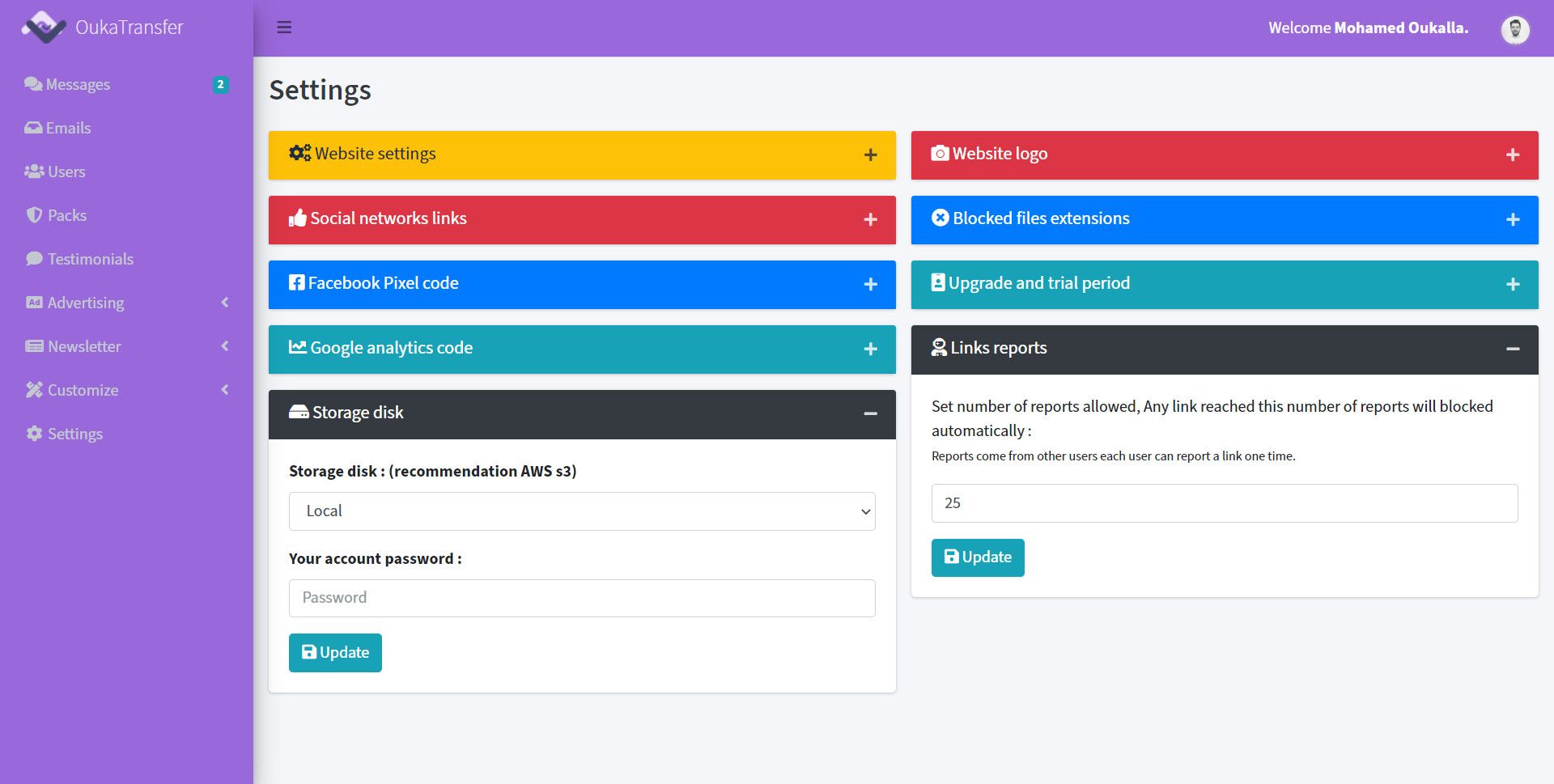Open the user avatar profile picture

[1515, 29]
